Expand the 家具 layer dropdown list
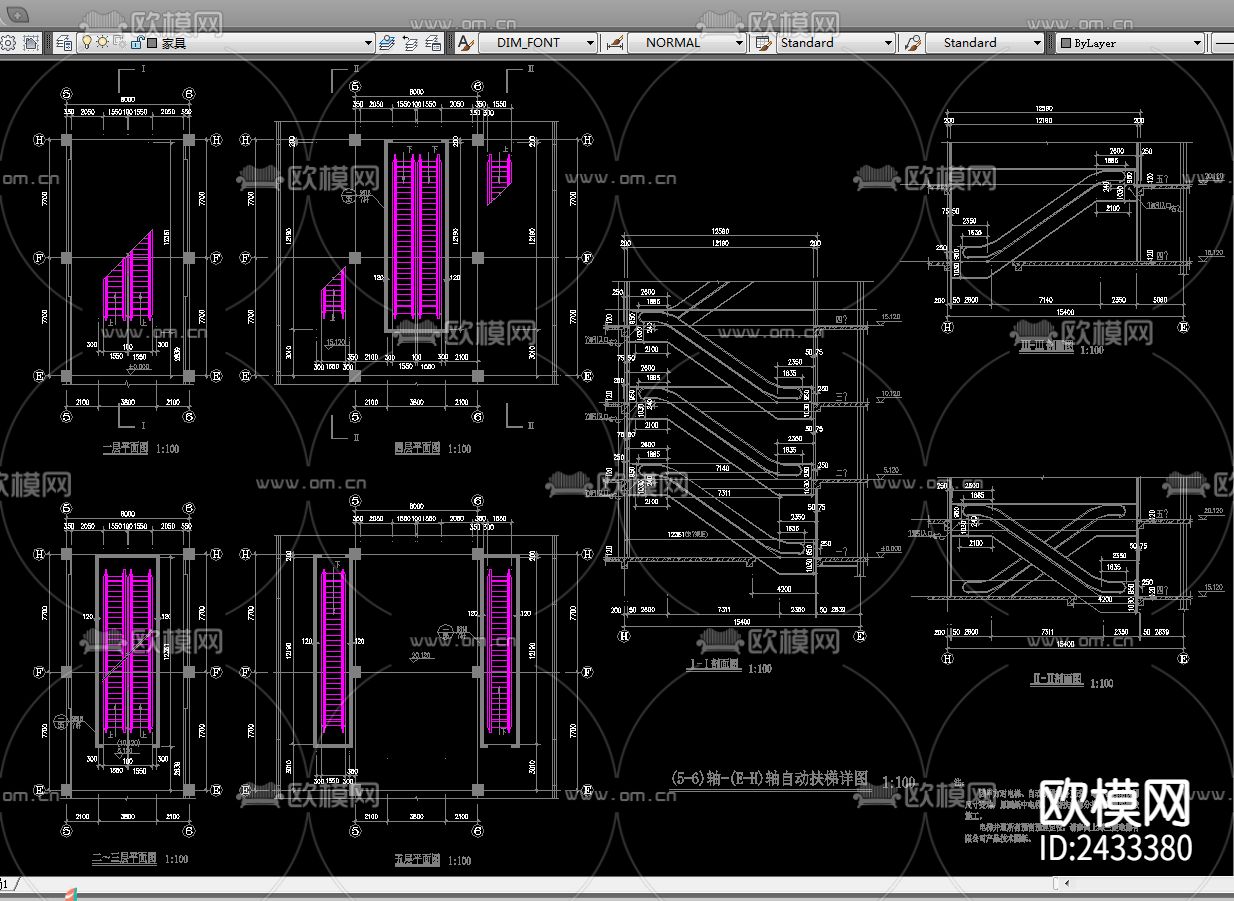 coord(367,43)
